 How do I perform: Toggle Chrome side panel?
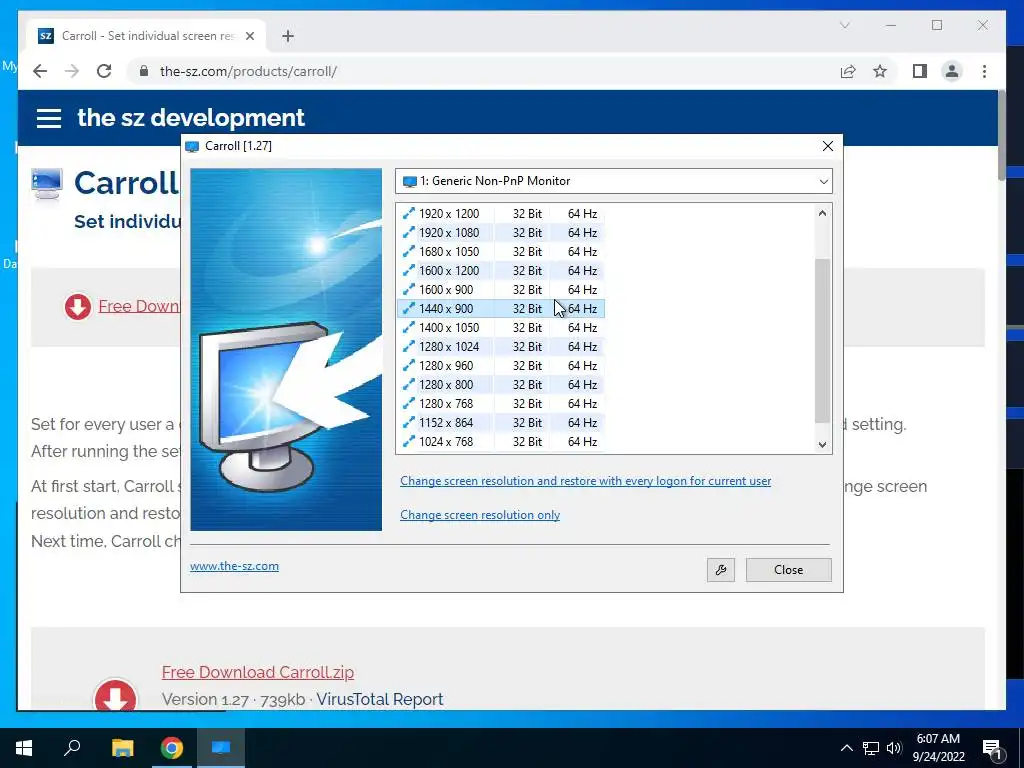tap(920, 71)
